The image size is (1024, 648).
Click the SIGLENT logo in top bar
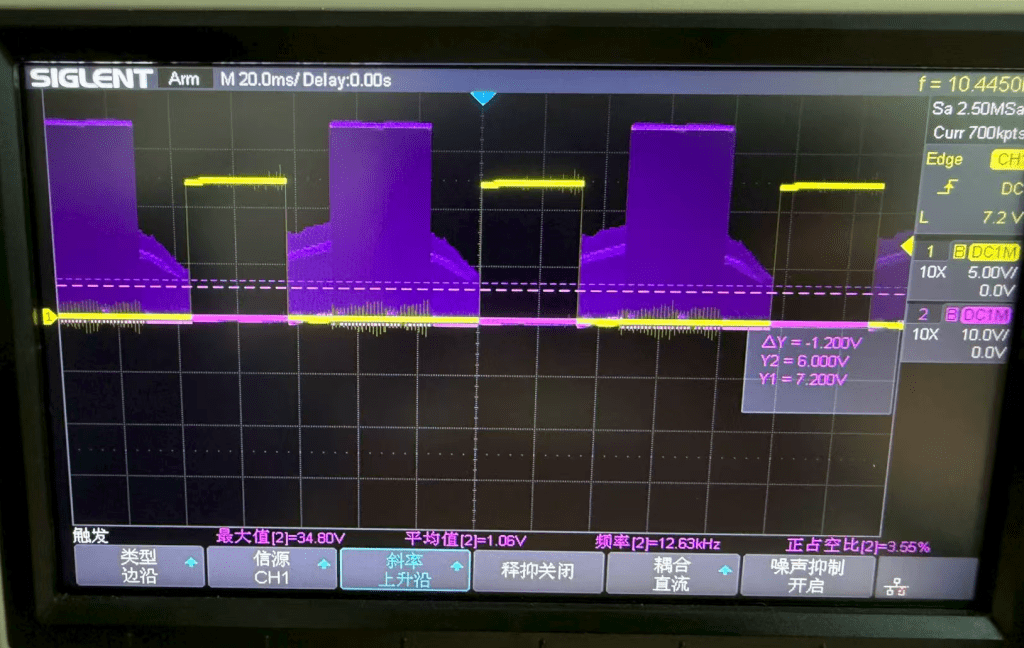91,79
